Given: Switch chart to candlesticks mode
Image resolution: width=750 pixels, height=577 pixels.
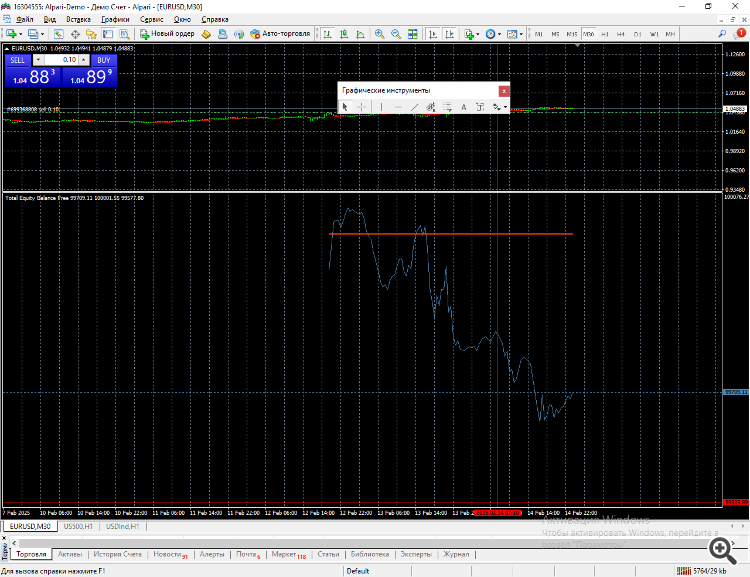Looking at the screenshot, I should click(344, 34).
